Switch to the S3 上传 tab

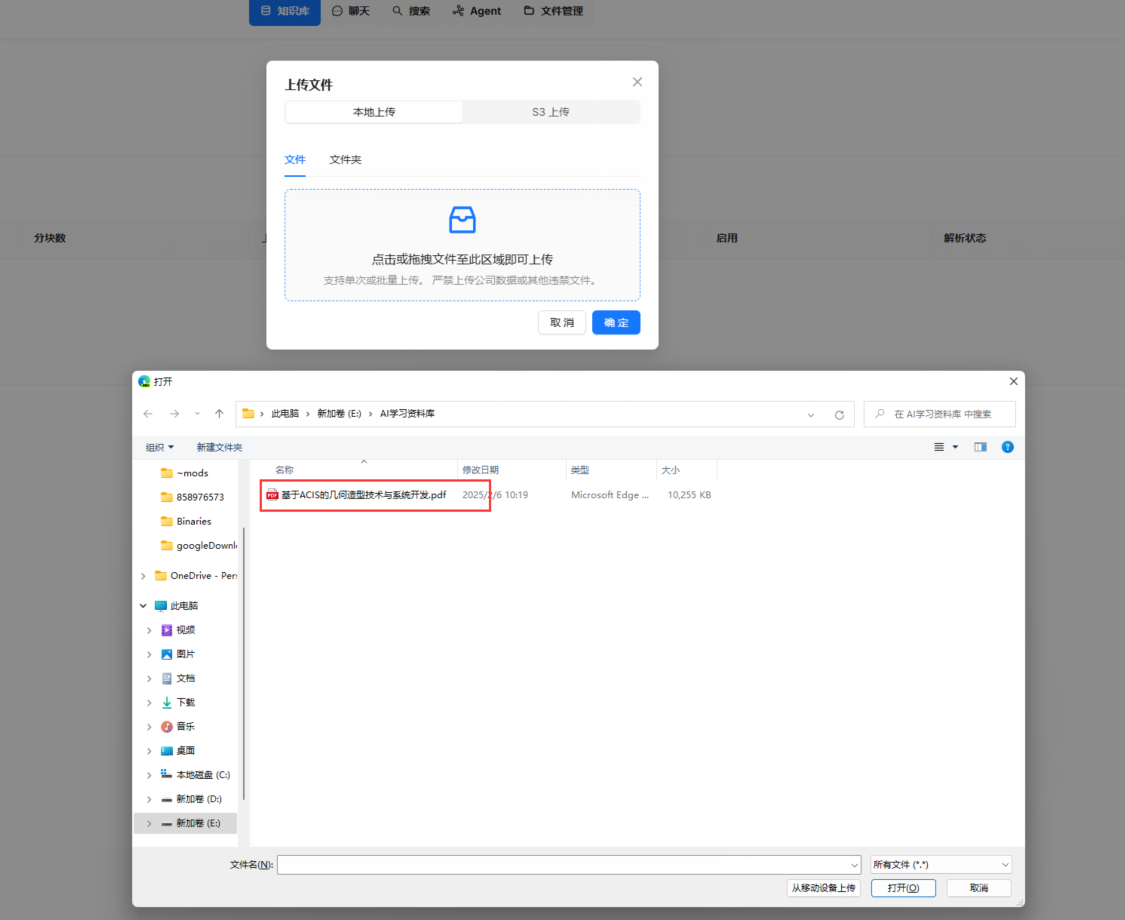tap(550, 112)
